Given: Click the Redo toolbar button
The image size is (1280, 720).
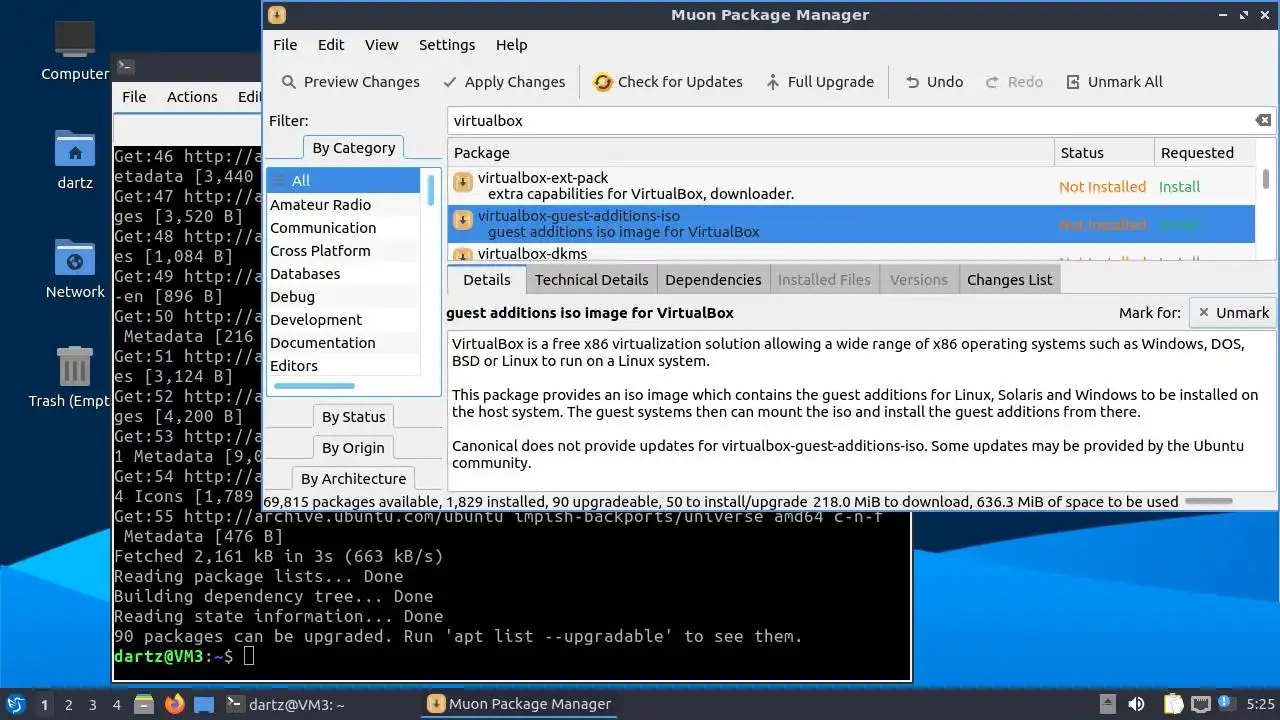Looking at the screenshot, I should (1014, 82).
